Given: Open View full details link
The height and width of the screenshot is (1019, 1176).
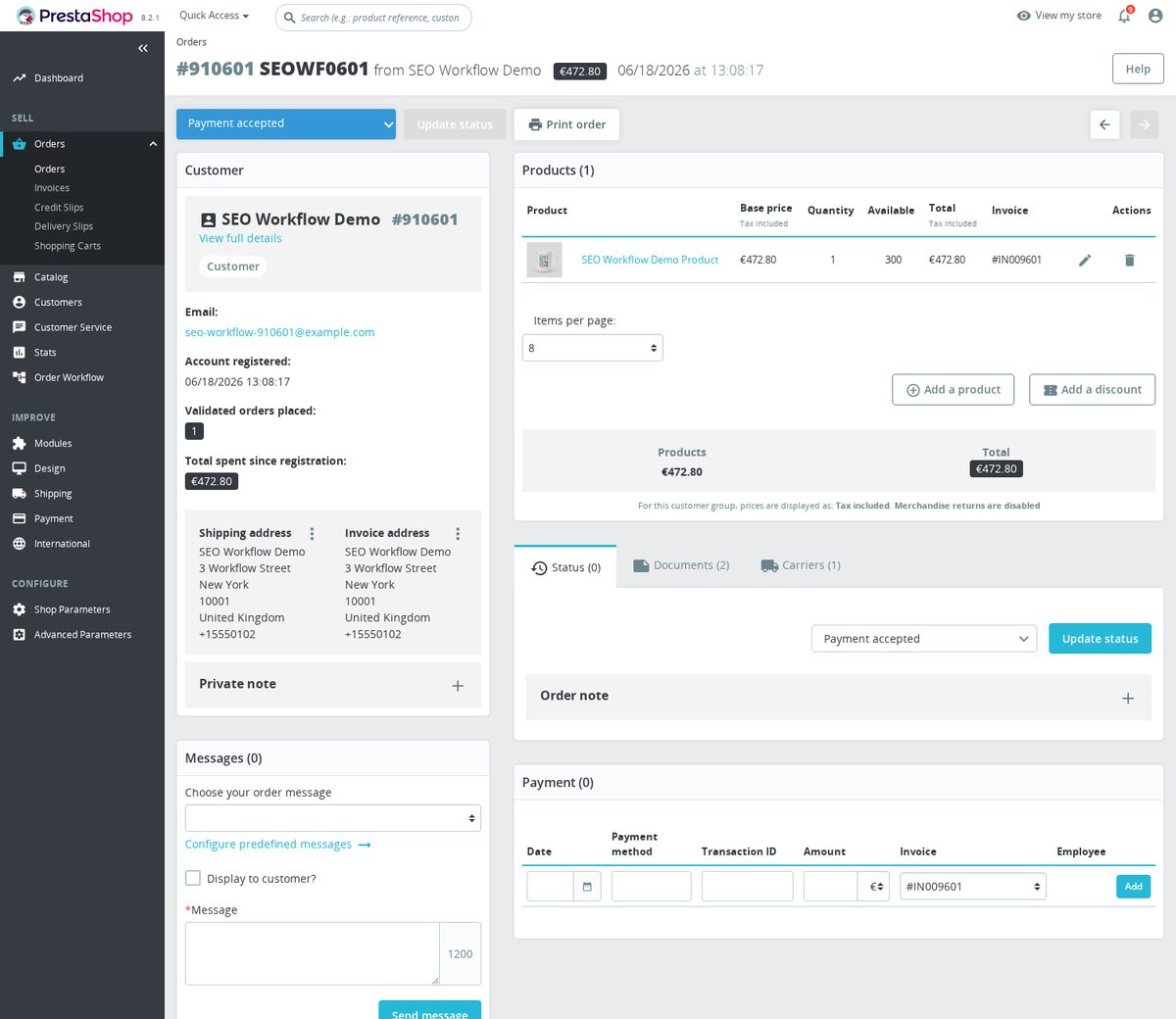Looking at the screenshot, I should [x=240, y=238].
